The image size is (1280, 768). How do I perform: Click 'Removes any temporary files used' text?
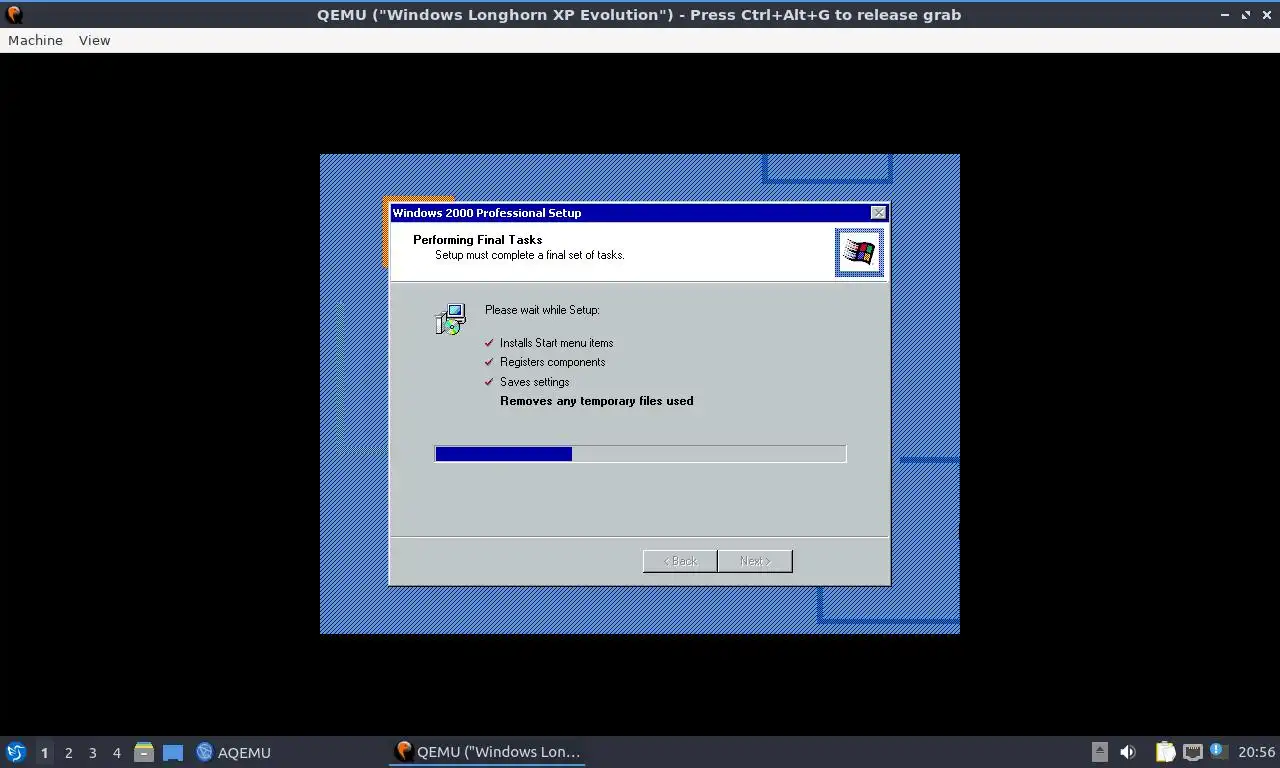point(596,401)
